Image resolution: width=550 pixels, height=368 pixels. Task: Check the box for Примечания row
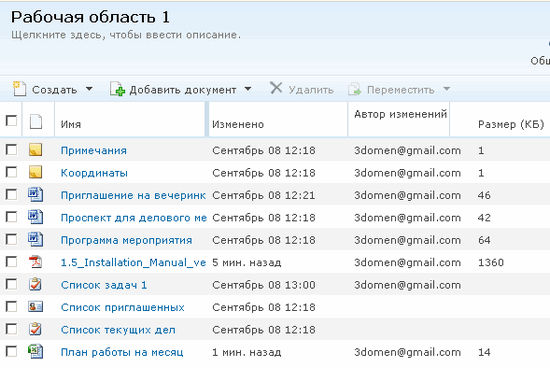click(x=11, y=150)
